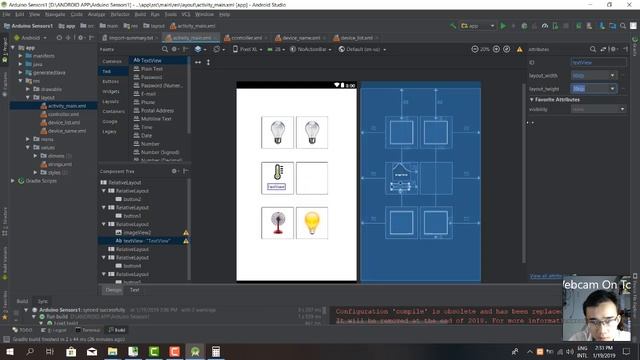Open File Explorer from the taskbar

point(113,351)
